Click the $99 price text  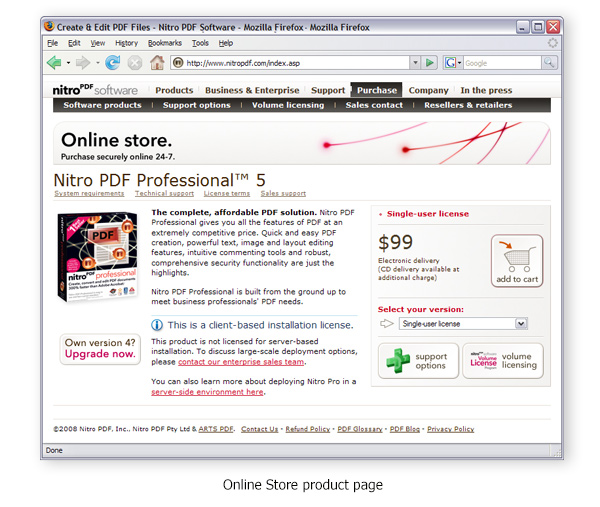(x=395, y=242)
